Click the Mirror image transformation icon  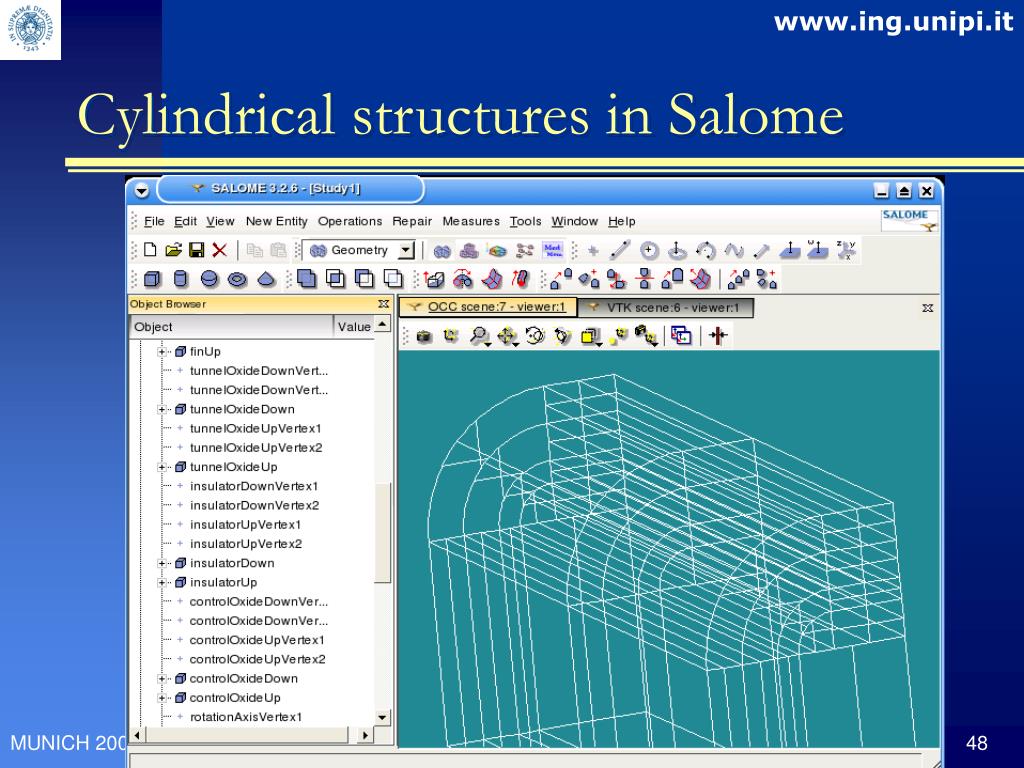(x=645, y=279)
